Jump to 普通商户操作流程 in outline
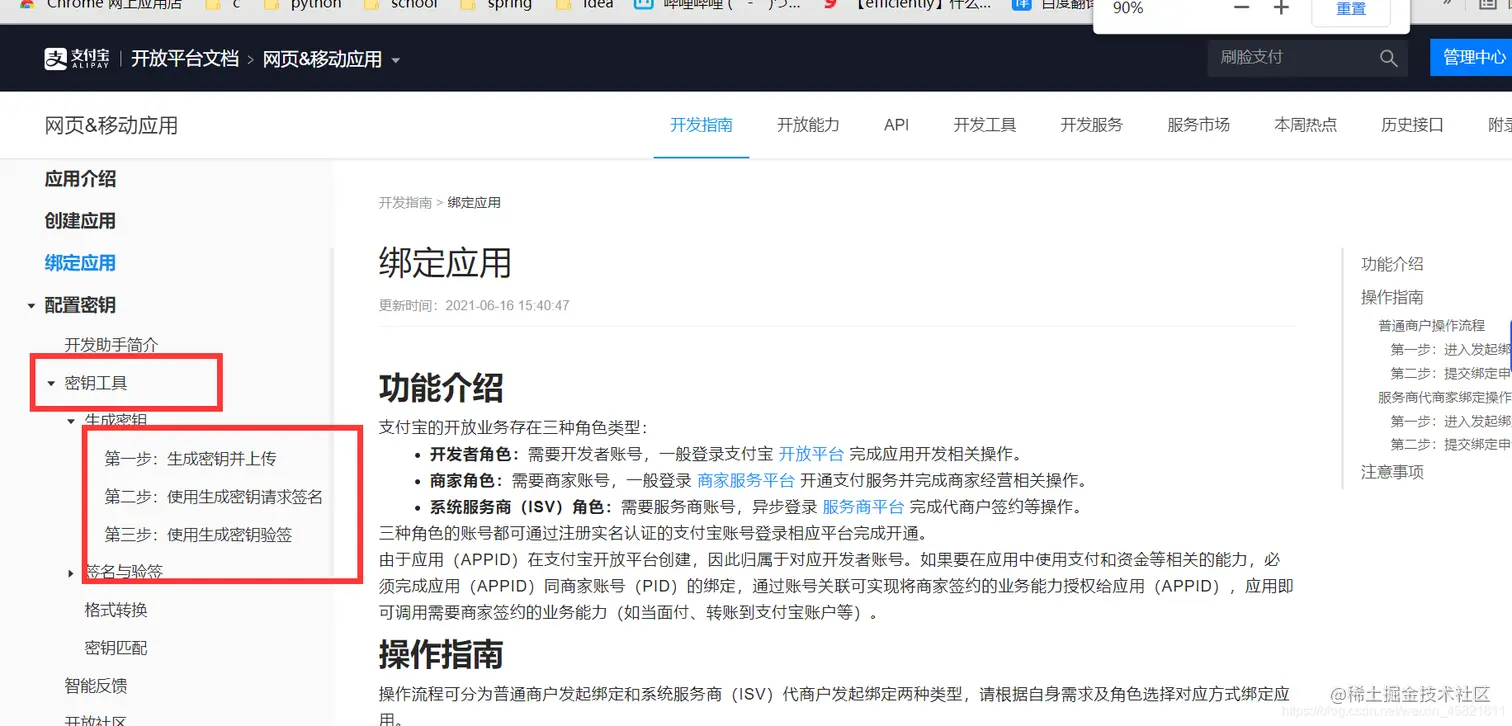 click(1431, 326)
